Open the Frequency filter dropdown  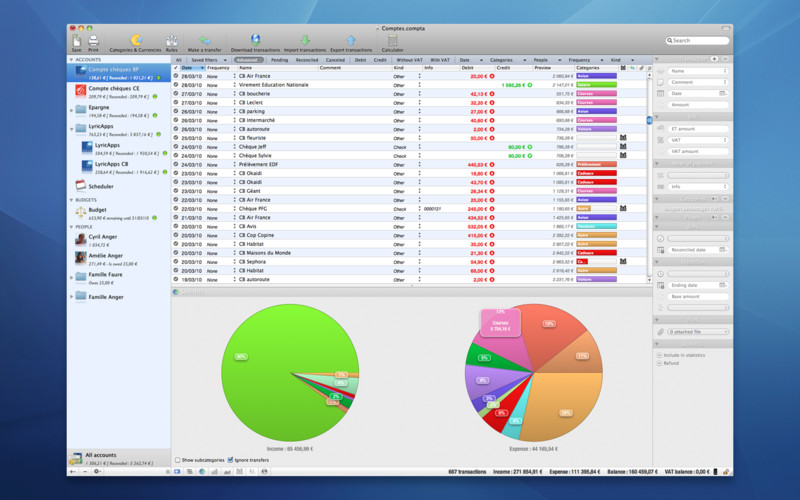point(585,60)
